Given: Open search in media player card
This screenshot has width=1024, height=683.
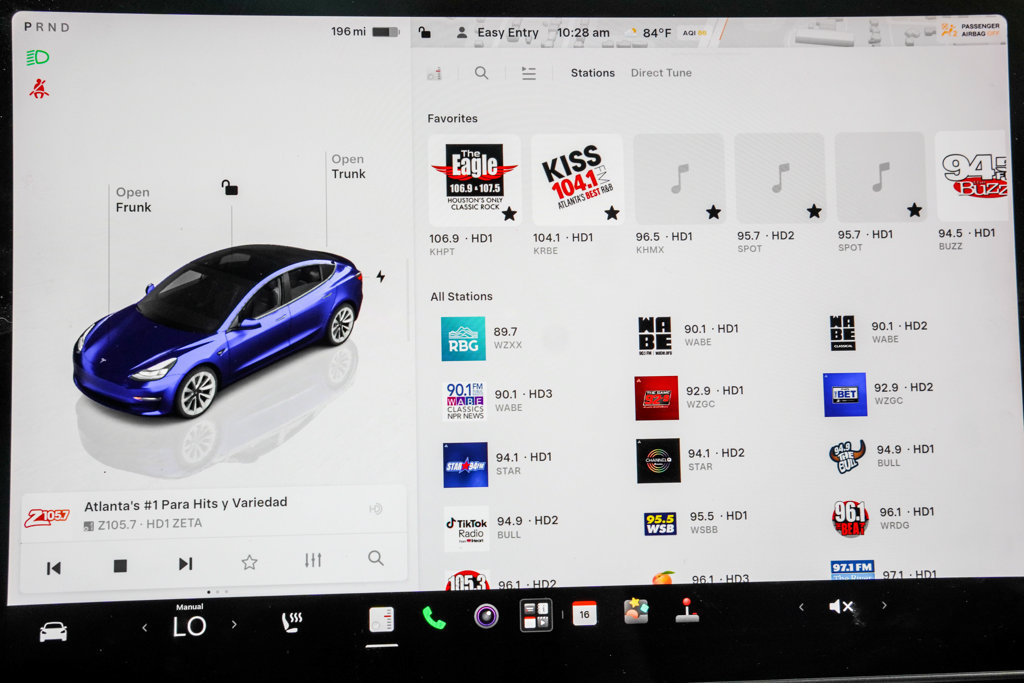Looking at the screenshot, I should point(376,558).
